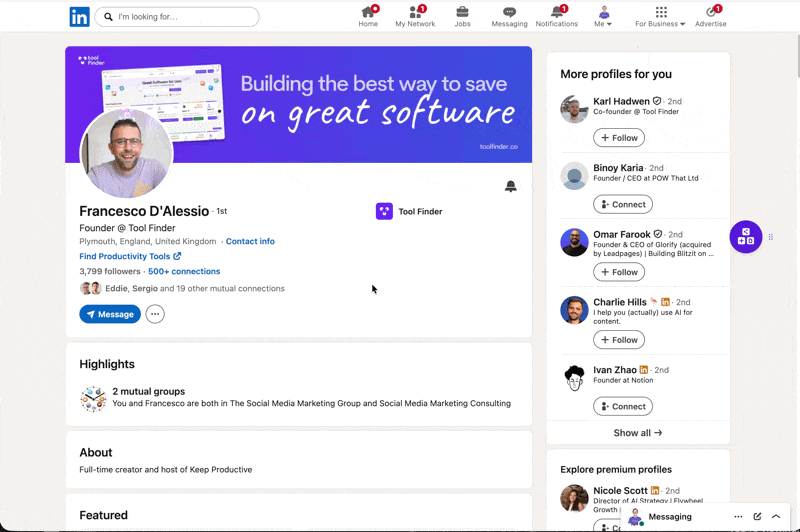This screenshot has height=532, width=800.
Task: Open Karl Hadwen's profile name
Action: point(621,101)
